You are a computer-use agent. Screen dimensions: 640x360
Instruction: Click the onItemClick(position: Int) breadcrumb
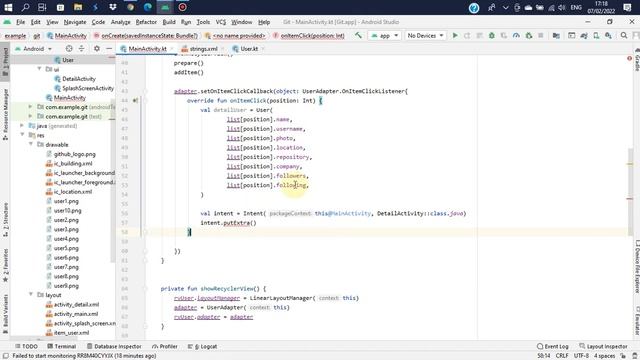[309, 36]
